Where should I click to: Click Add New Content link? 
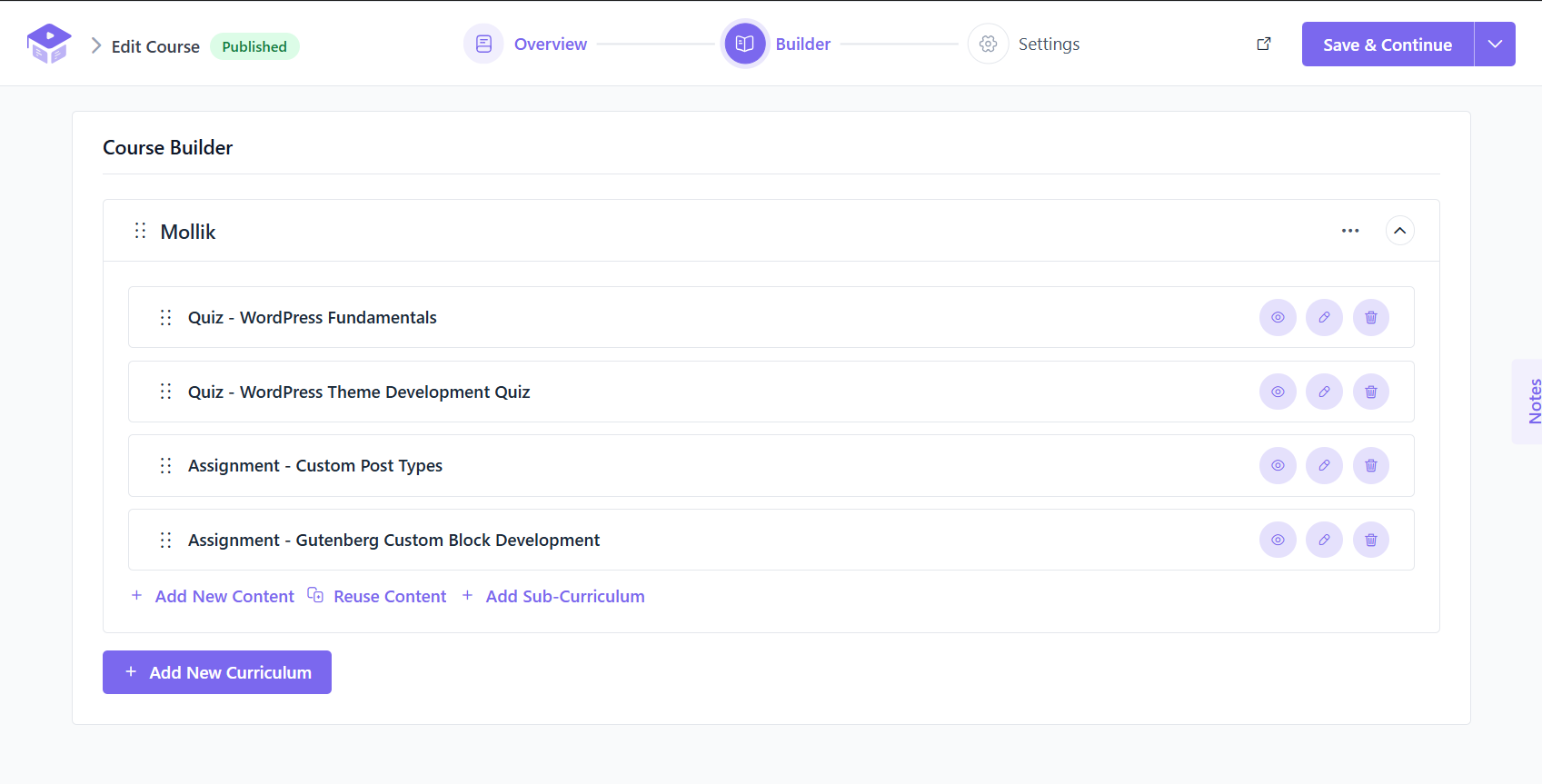coord(214,596)
